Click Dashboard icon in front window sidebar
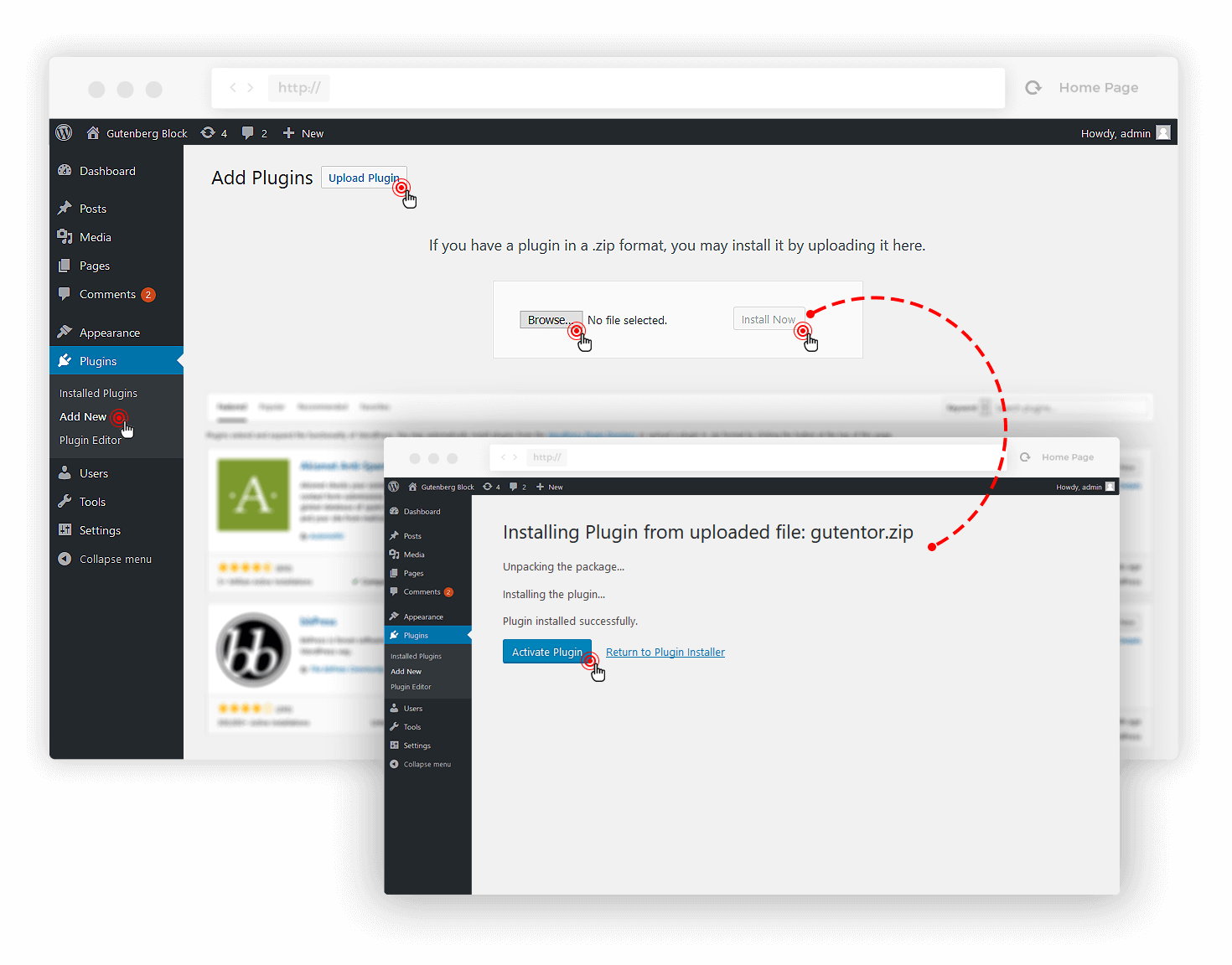The image size is (1232, 965). tap(394, 511)
